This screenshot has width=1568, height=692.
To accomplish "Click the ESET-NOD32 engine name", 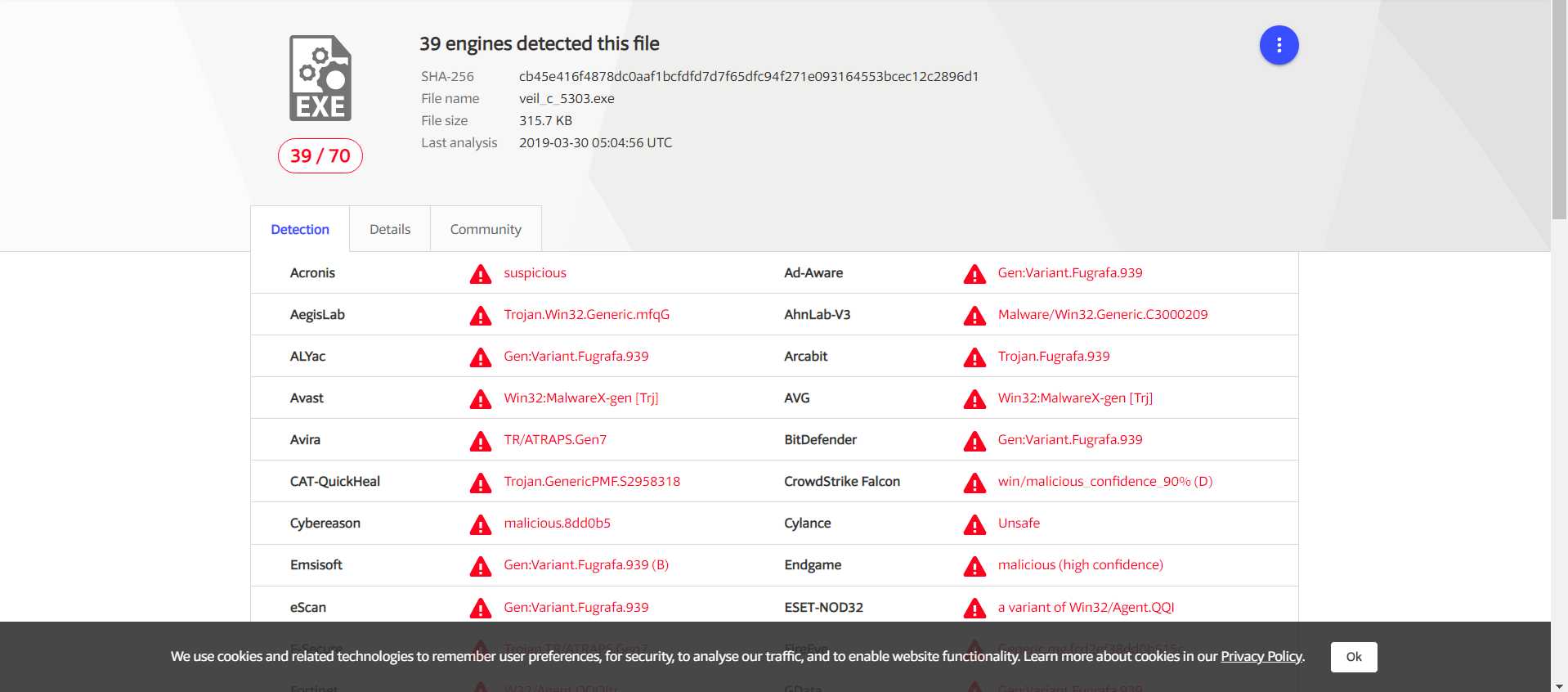I will [x=823, y=607].
